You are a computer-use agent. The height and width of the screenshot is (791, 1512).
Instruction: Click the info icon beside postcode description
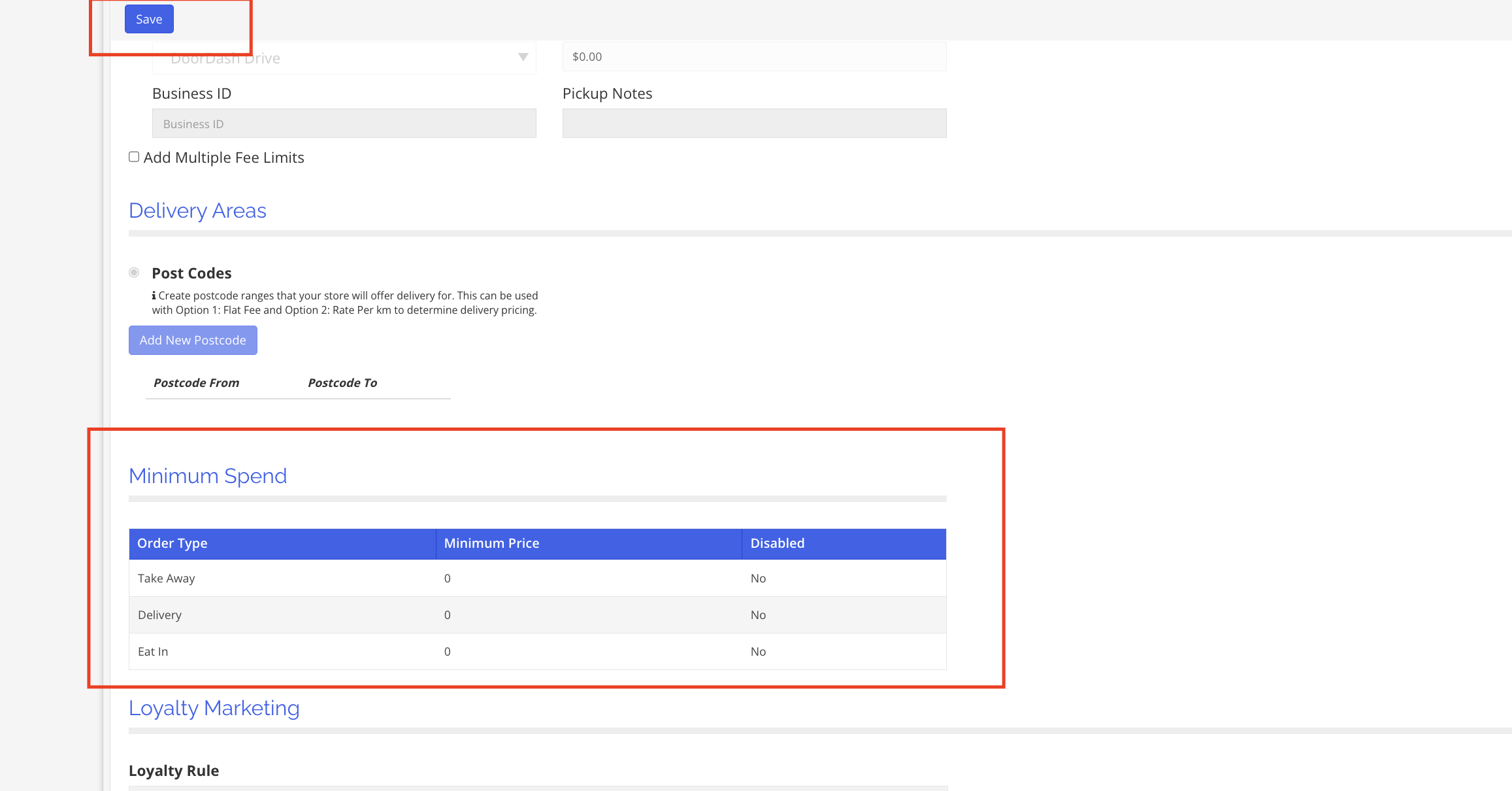click(x=154, y=295)
